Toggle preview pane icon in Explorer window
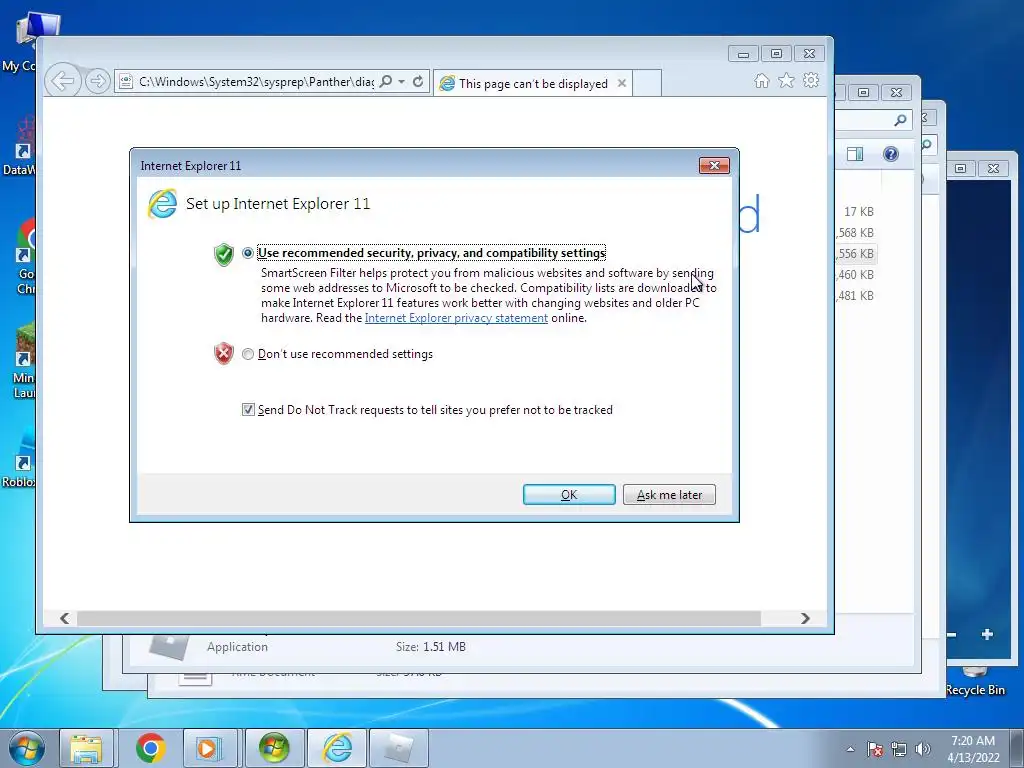The width and height of the screenshot is (1024, 768). [855, 153]
